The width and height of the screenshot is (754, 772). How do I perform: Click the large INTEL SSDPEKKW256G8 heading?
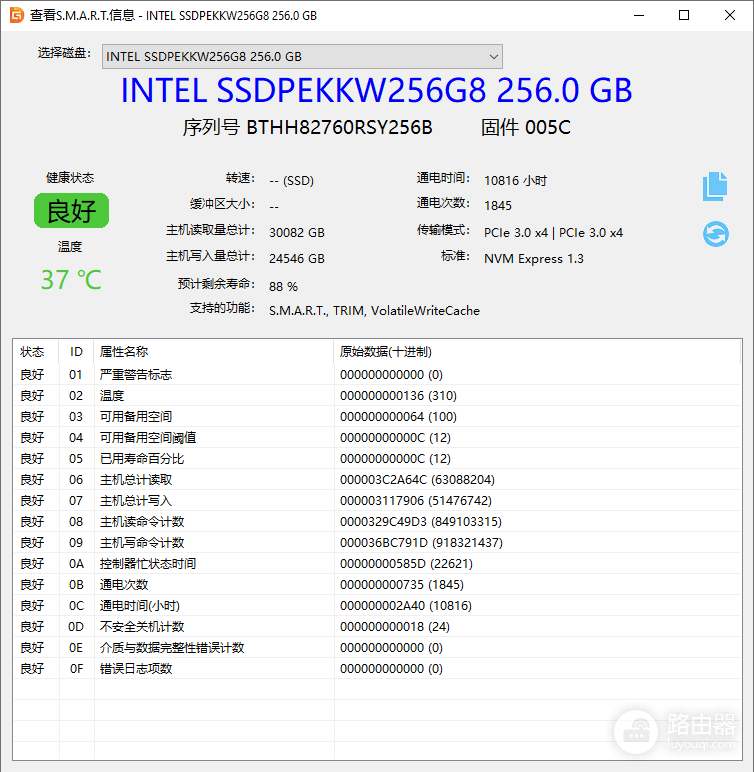click(x=377, y=91)
